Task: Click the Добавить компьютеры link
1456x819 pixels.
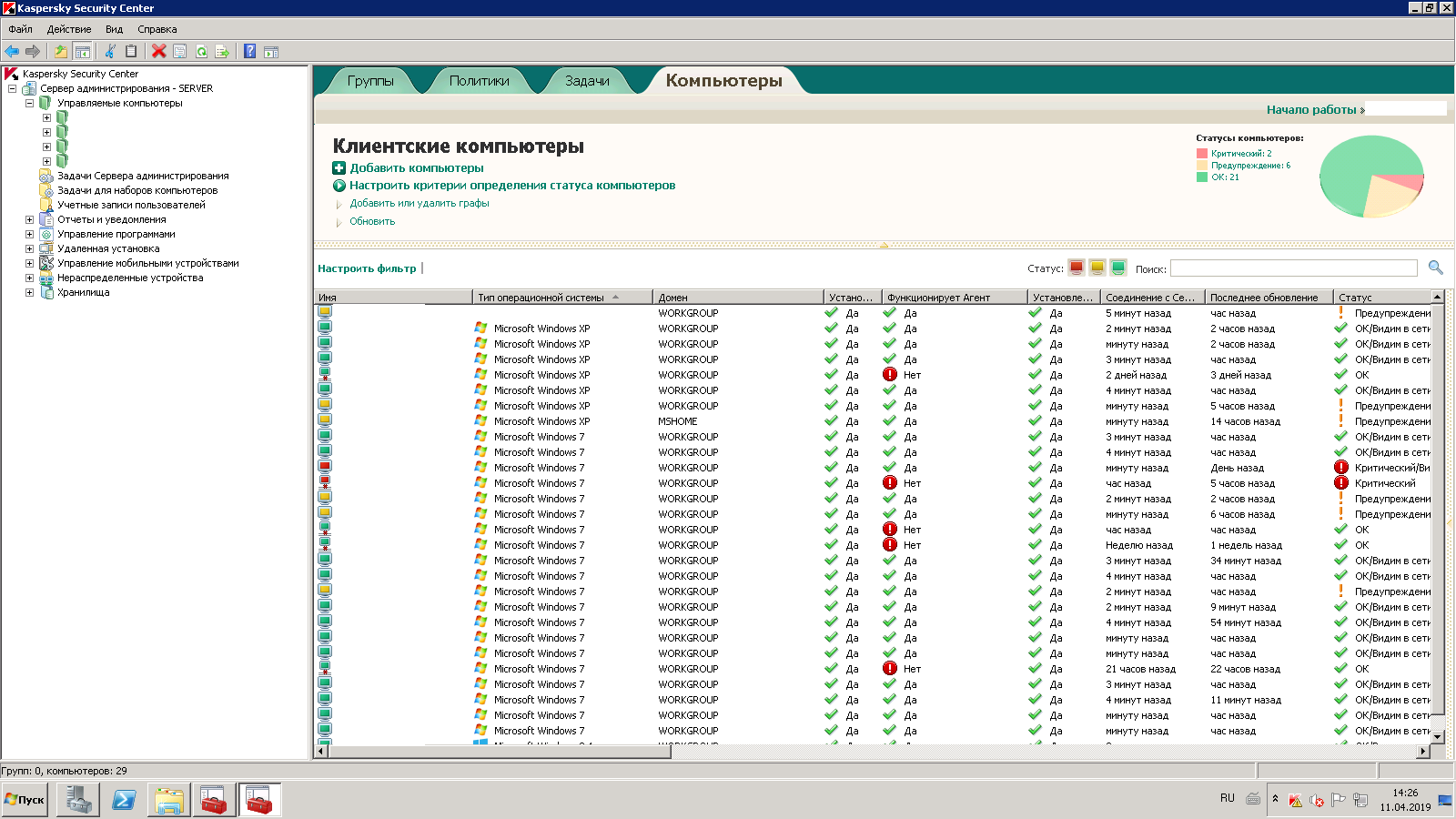Action: point(416,167)
